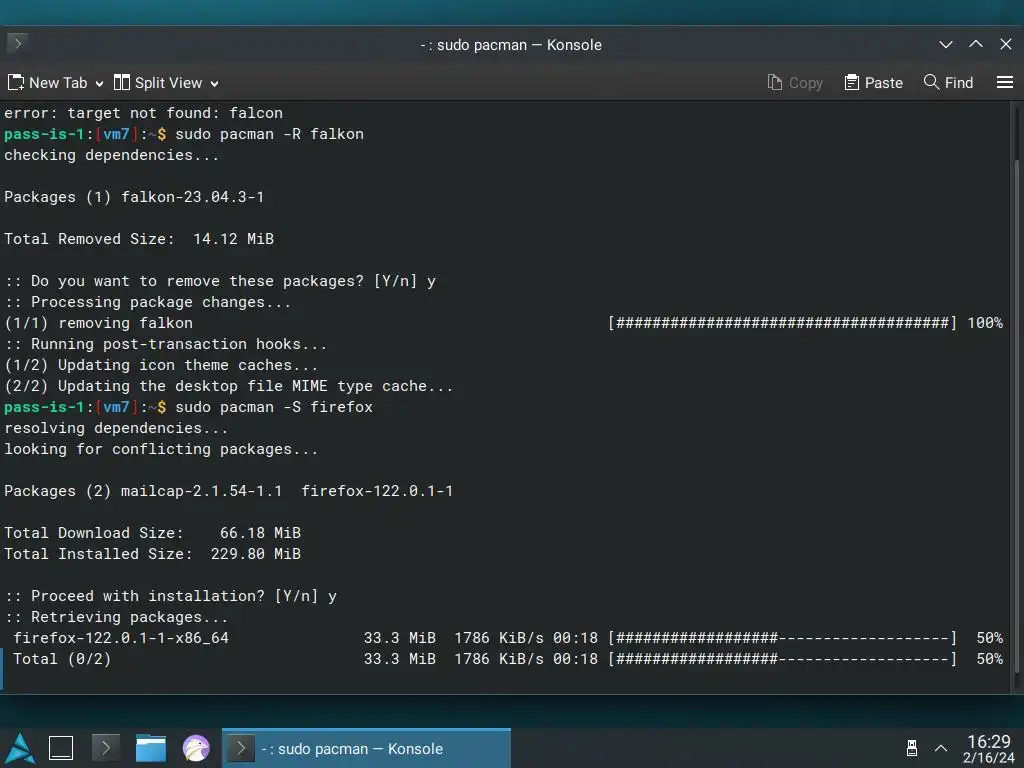Click '(1/2) Updating icon theme caches...' line
This screenshot has width=1024, height=768.
tap(161, 365)
